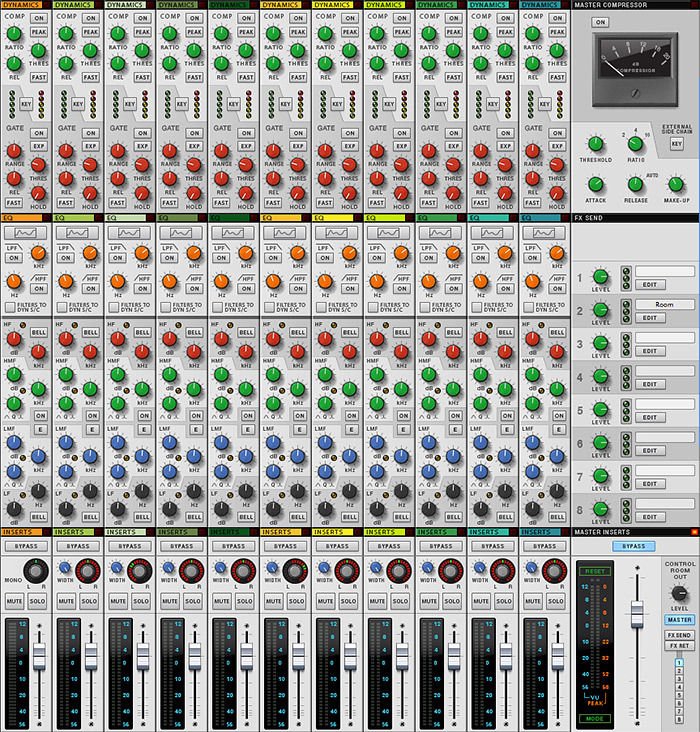Solo the first mixer channel
This screenshot has height=732, width=700.
pos(37,600)
